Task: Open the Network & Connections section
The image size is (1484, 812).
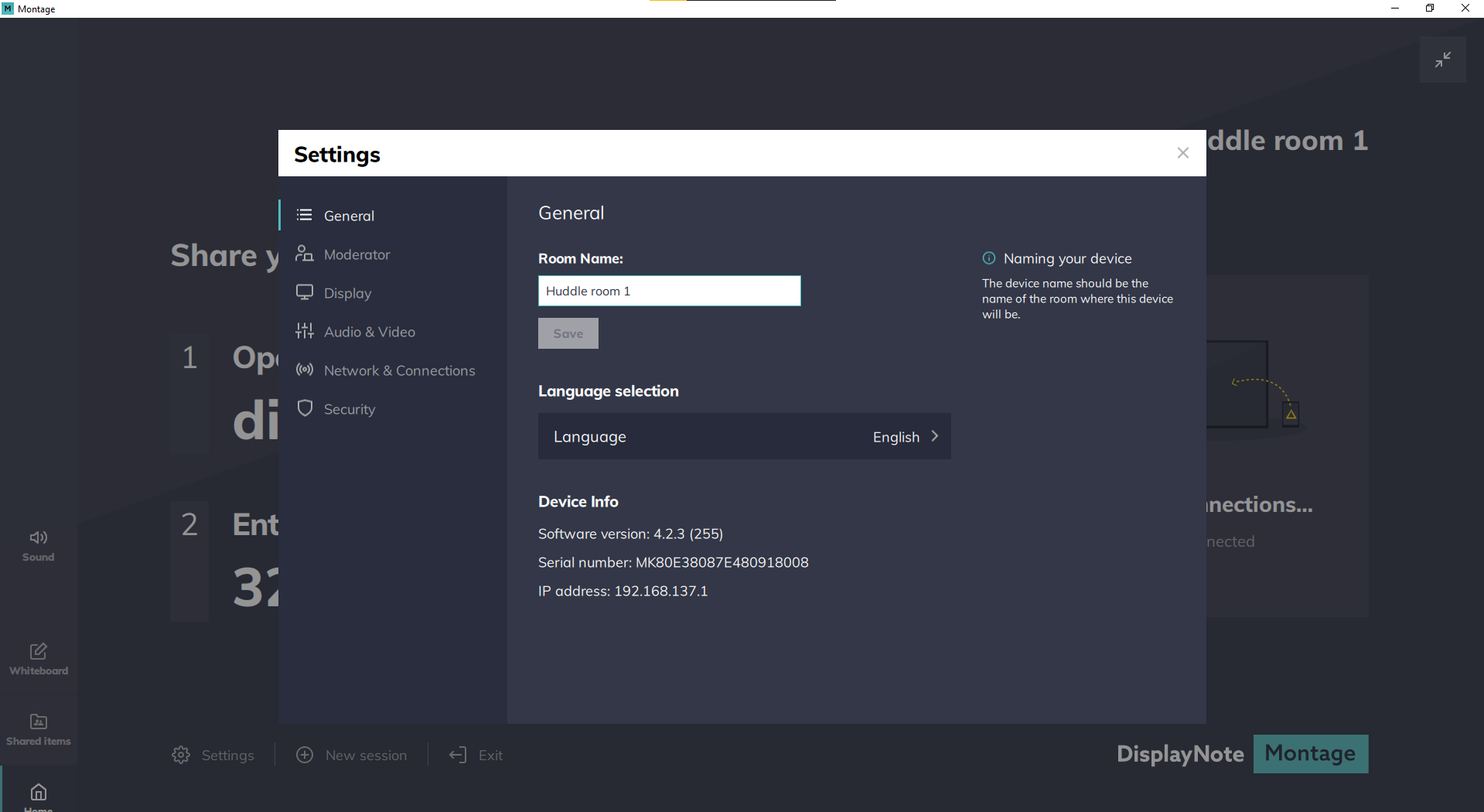Action: [392, 370]
